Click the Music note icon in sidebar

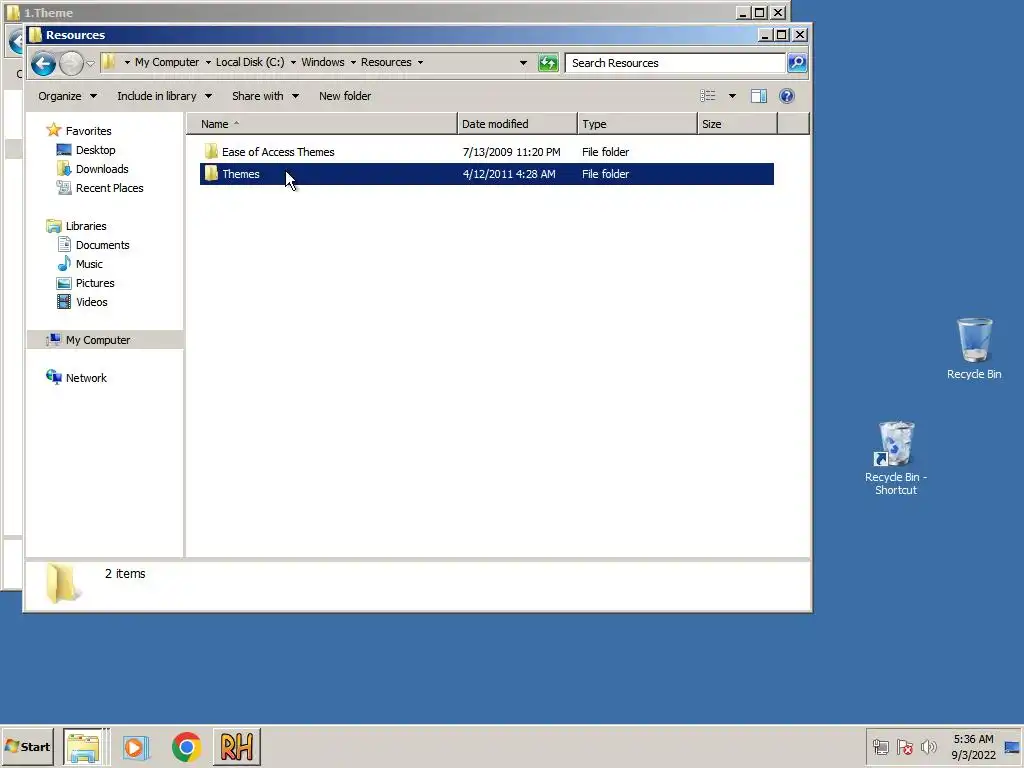pyautogui.click(x=64, y=263)
